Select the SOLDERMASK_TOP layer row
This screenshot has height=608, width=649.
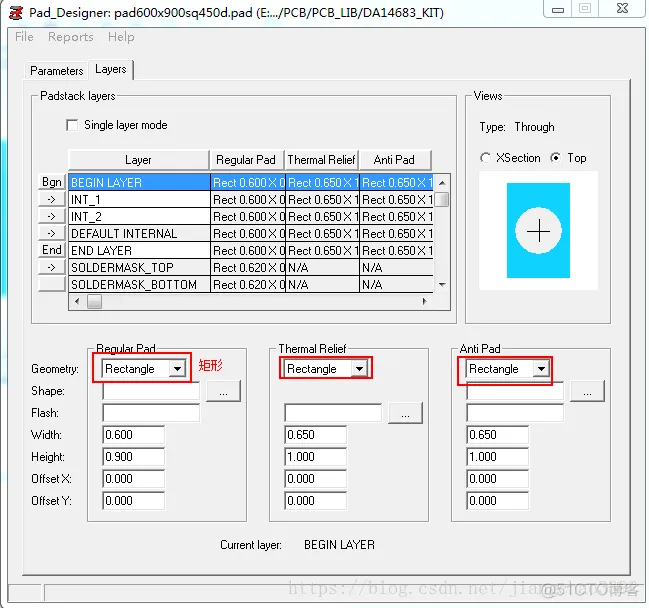251,267
